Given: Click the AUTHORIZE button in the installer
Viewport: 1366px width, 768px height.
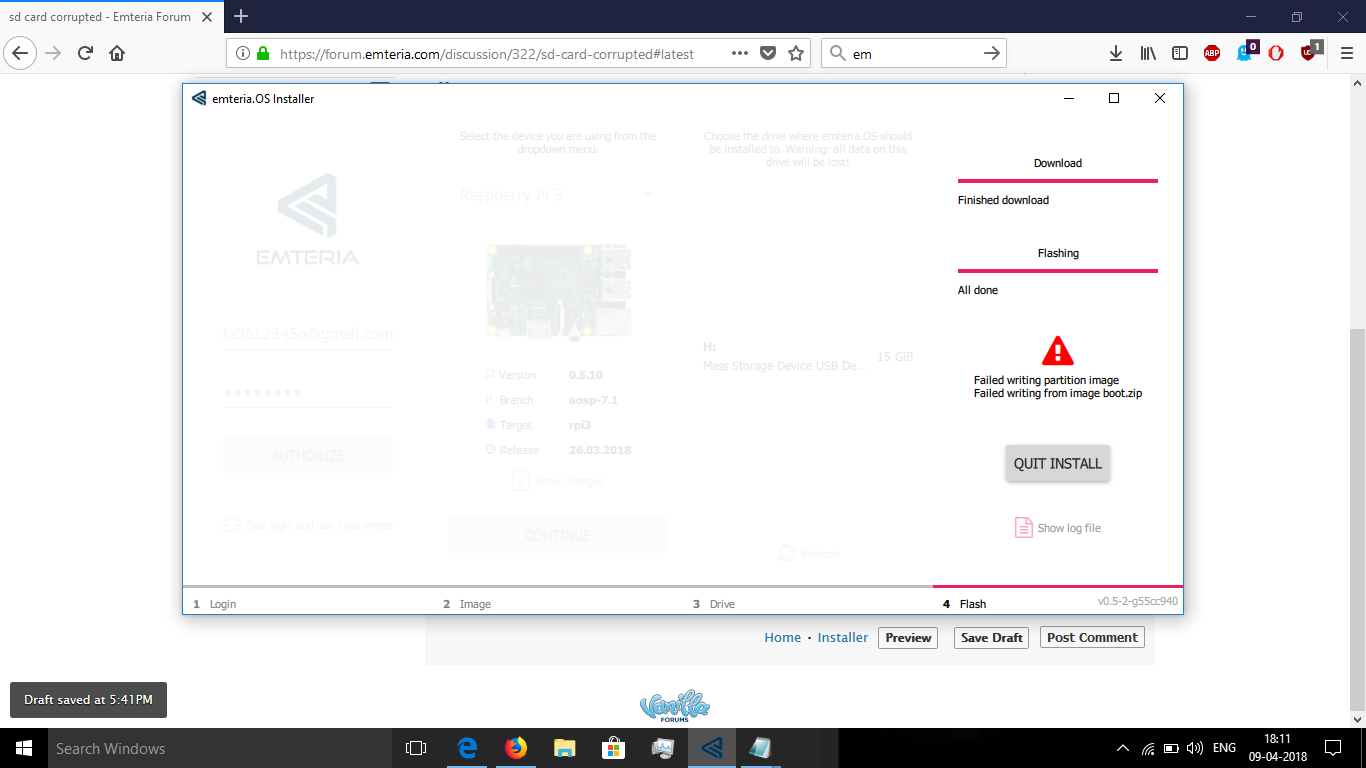Looking at the screenshot, I should [x=308, y=455].
